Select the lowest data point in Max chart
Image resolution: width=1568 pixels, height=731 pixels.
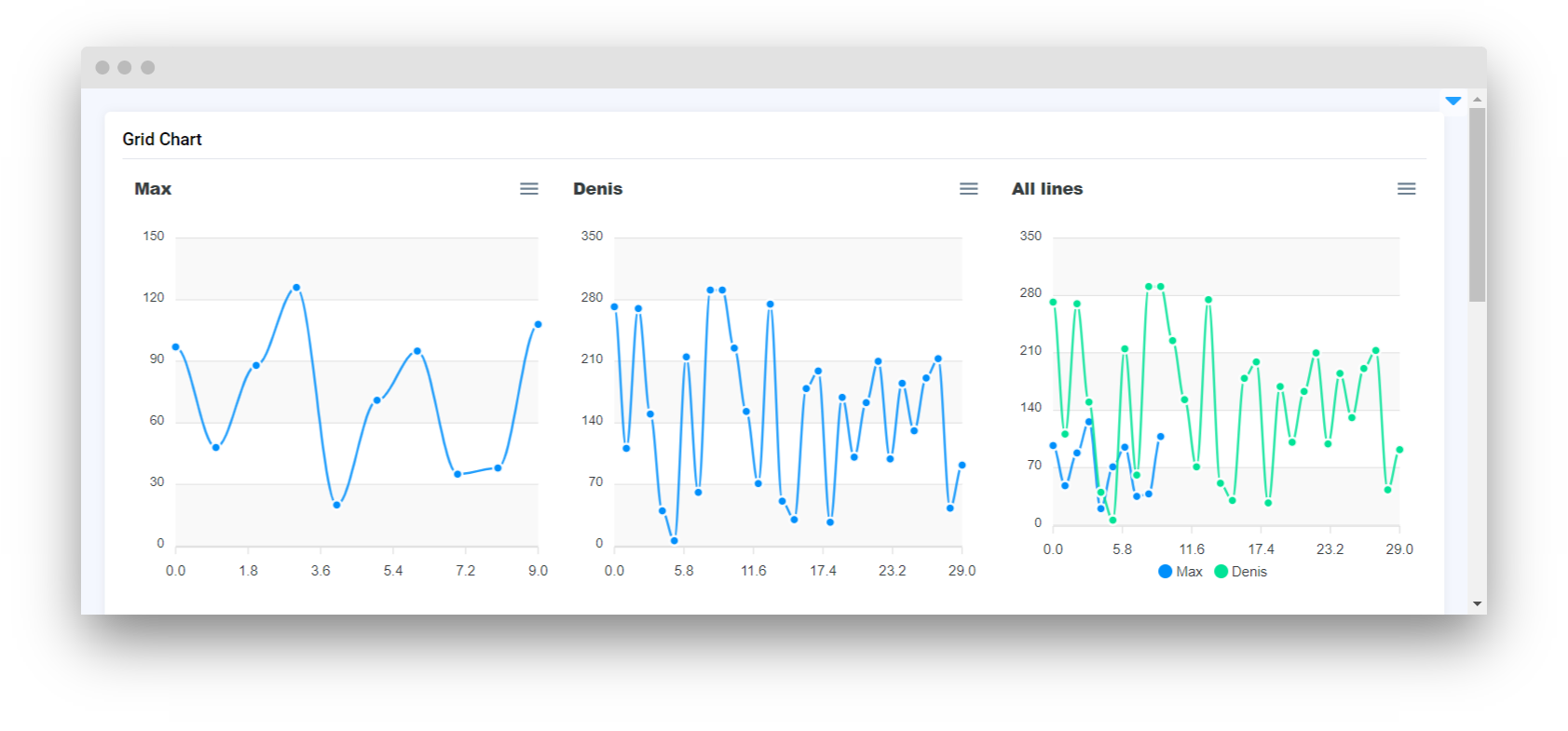337,505
